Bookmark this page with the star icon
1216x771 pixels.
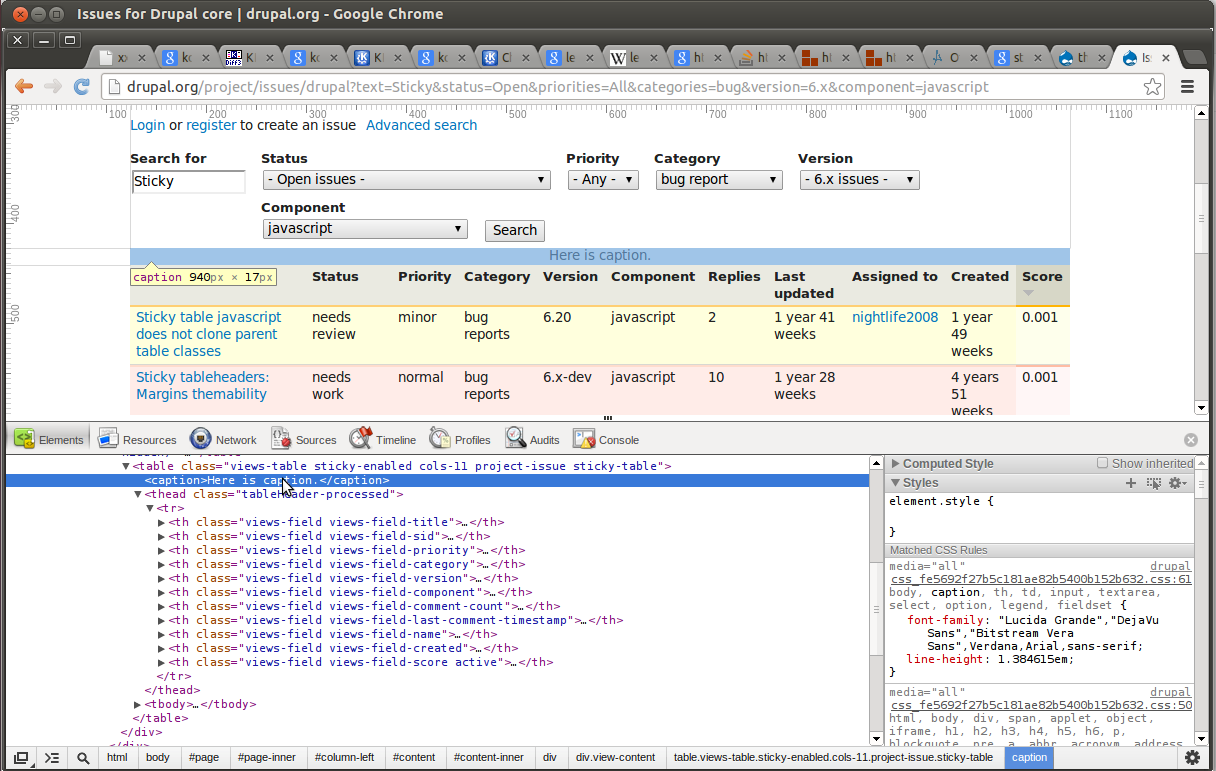(1152, 87)
